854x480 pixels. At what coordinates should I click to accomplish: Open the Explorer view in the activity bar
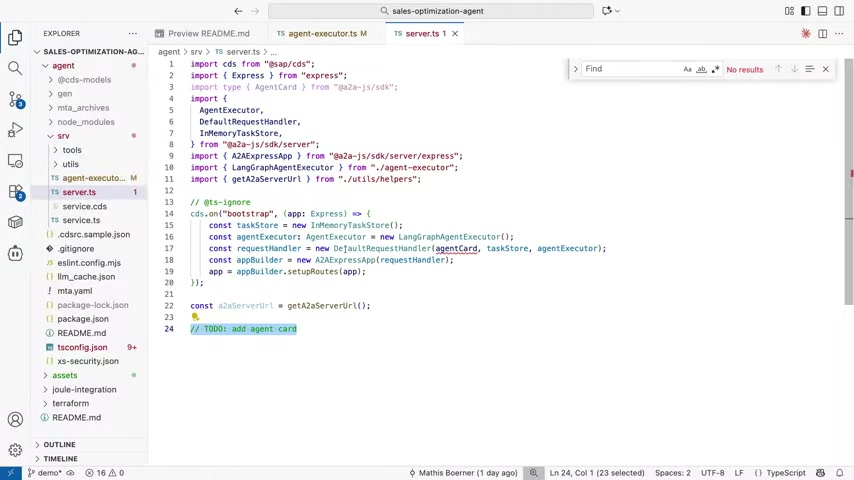pyautogui.click(x=15, y=37)
